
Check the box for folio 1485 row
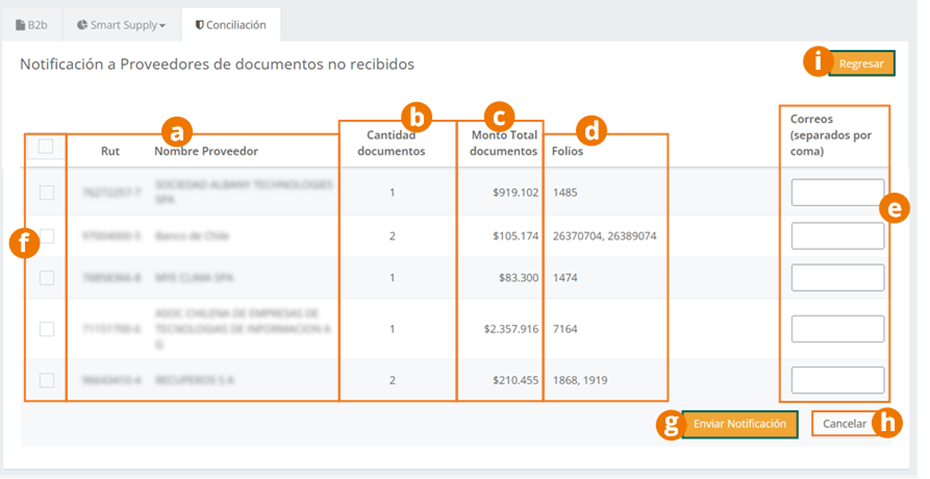point(46,193)
